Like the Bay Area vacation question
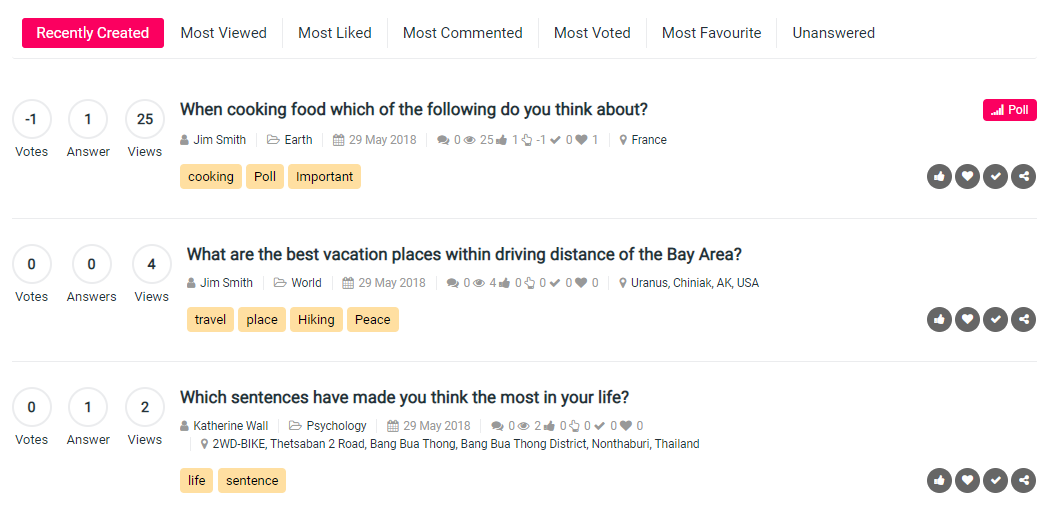 (938, 320)
